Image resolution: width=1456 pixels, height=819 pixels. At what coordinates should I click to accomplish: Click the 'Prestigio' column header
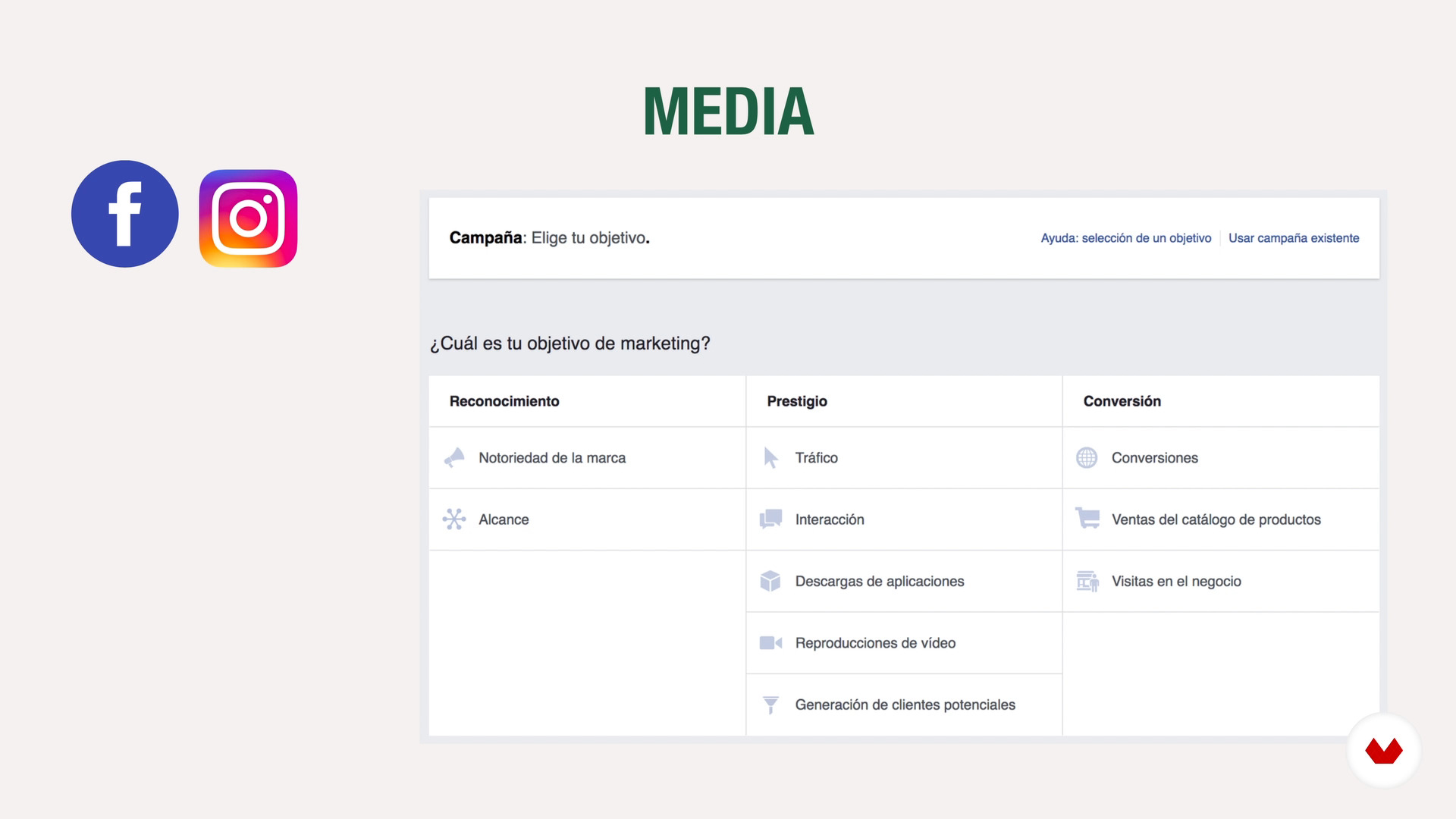(797, 401)
